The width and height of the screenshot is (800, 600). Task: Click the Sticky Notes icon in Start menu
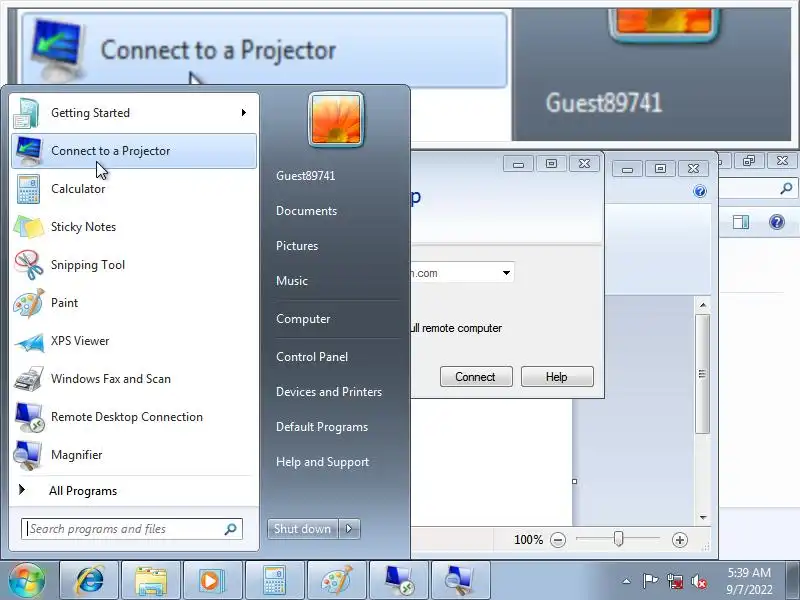pyautogui.click(x=29, y=227)
